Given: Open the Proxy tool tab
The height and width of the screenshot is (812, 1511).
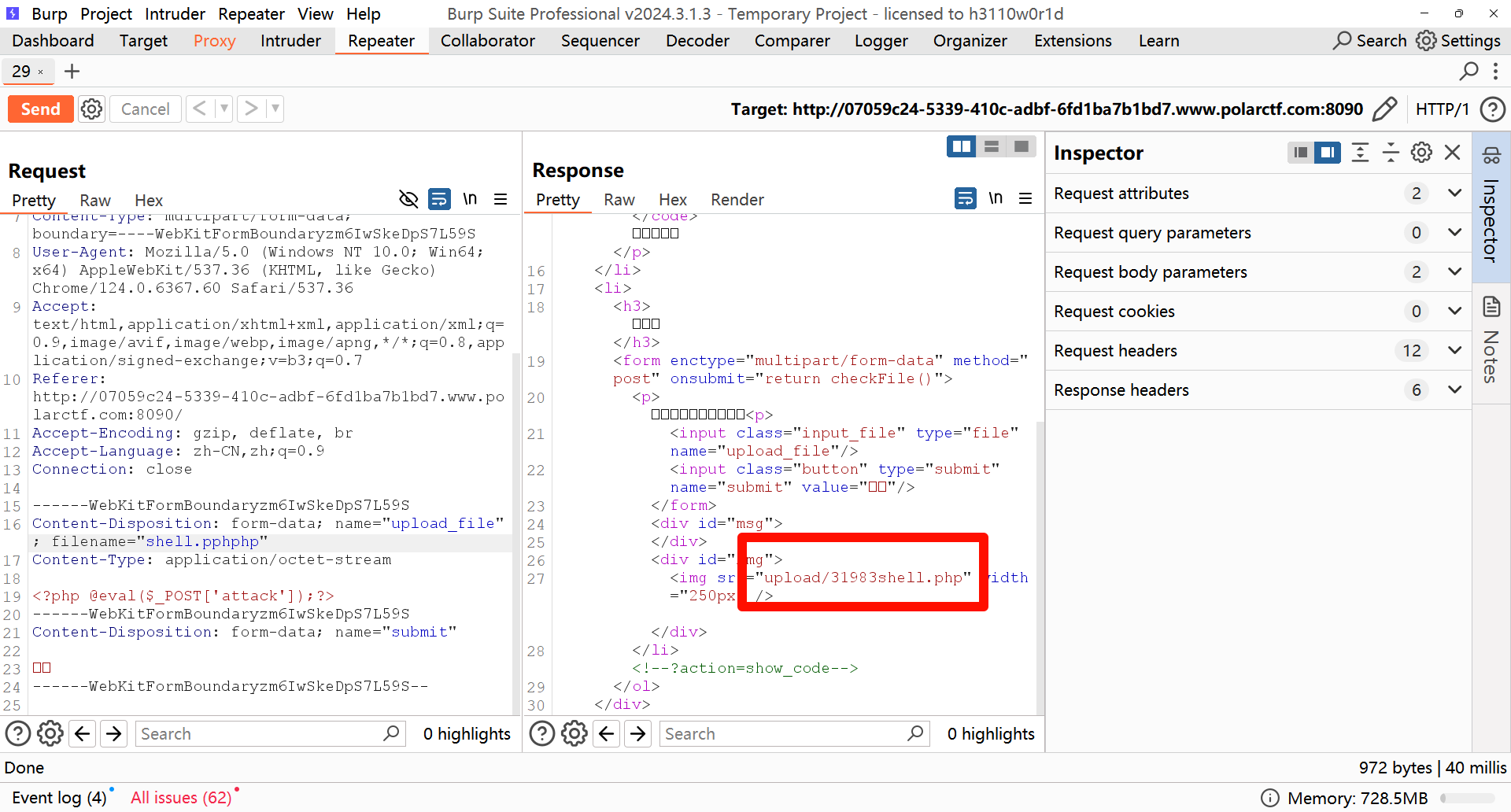Looking at the screenshot, I should click(214, 41).
